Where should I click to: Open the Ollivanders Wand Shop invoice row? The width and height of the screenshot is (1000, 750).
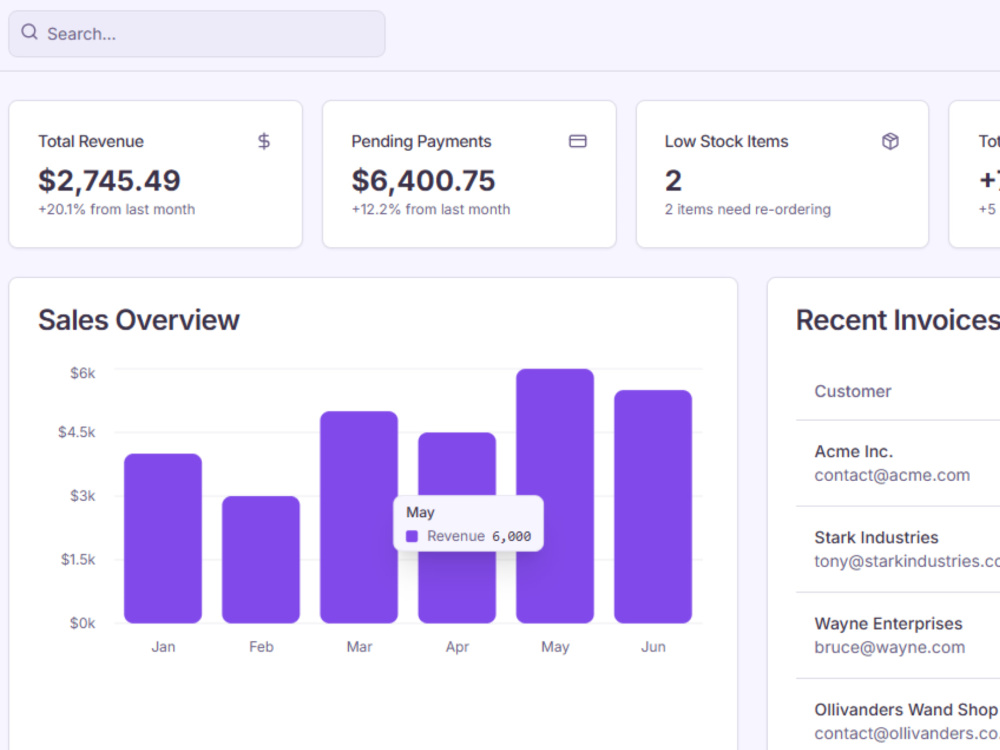coord(898,716)
